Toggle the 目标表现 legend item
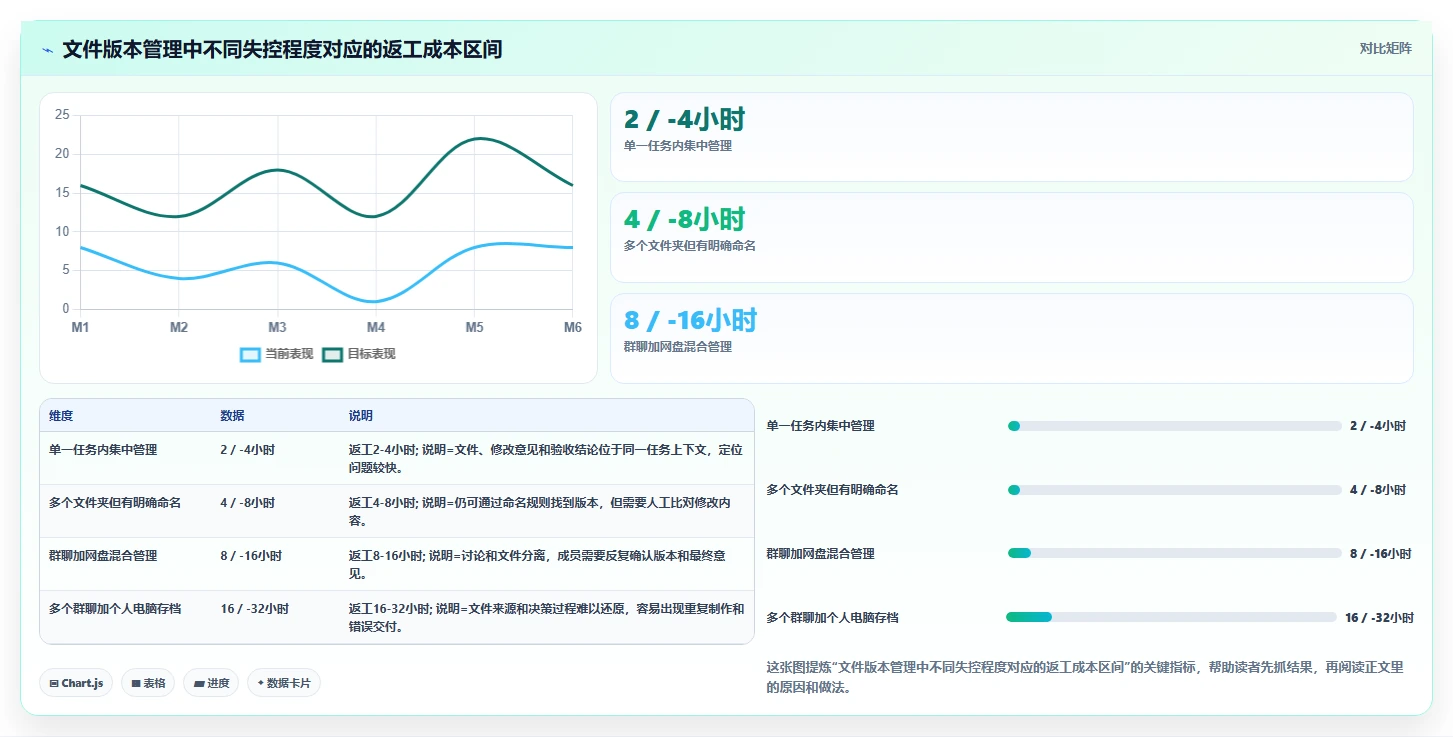The height and width of the screenshot is (737, 1453). tap(359, 354)
